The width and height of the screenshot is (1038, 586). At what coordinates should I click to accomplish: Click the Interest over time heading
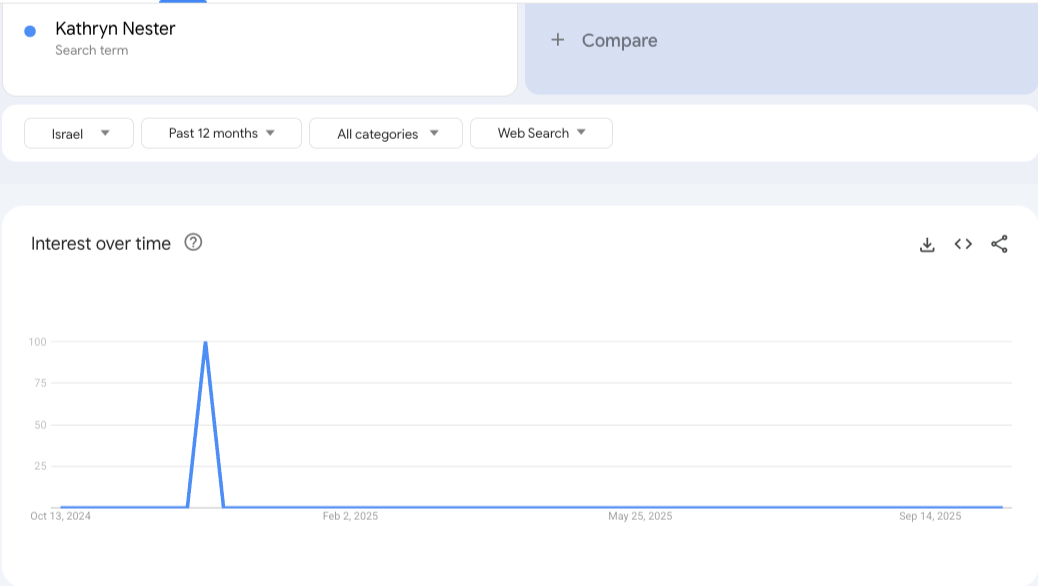101,243
